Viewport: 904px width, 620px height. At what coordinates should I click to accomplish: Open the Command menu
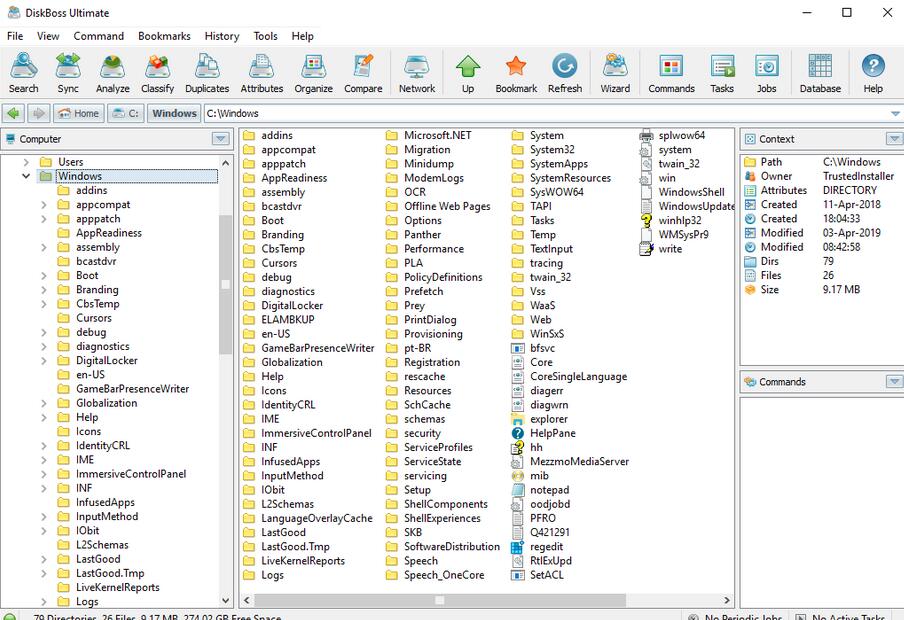tap(99, 36)
